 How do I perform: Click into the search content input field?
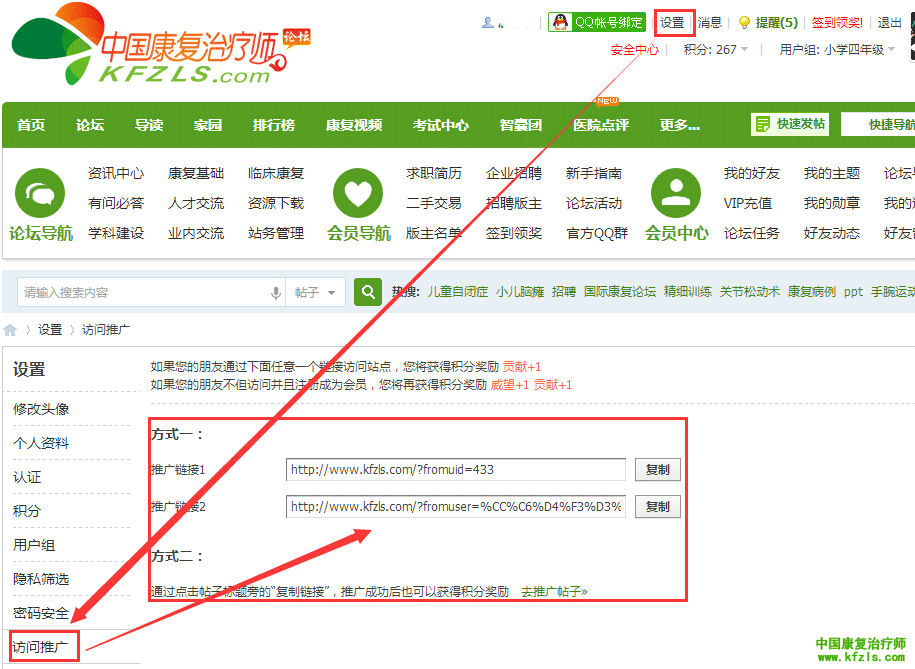click(140, 293)
